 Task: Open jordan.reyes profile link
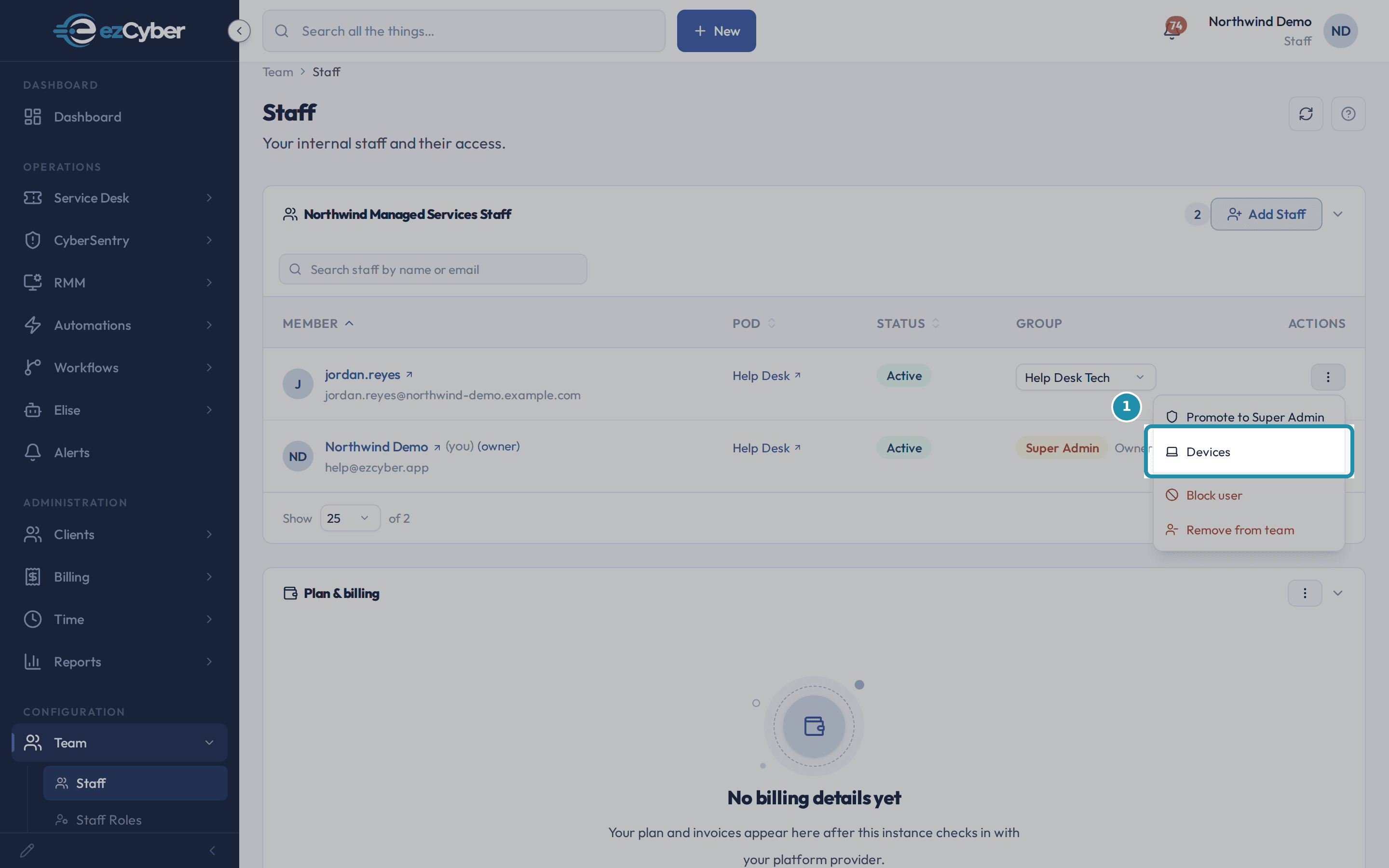(x=368, y=374)
